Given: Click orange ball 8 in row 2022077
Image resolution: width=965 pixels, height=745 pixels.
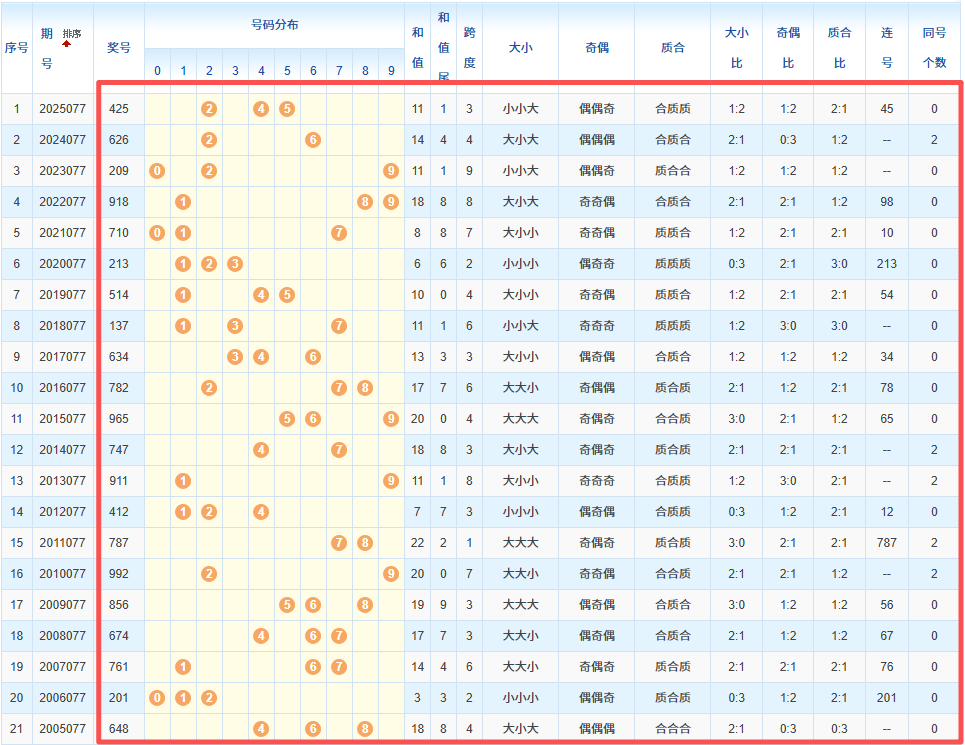Looking at the screenshot, I should (366, 202).
